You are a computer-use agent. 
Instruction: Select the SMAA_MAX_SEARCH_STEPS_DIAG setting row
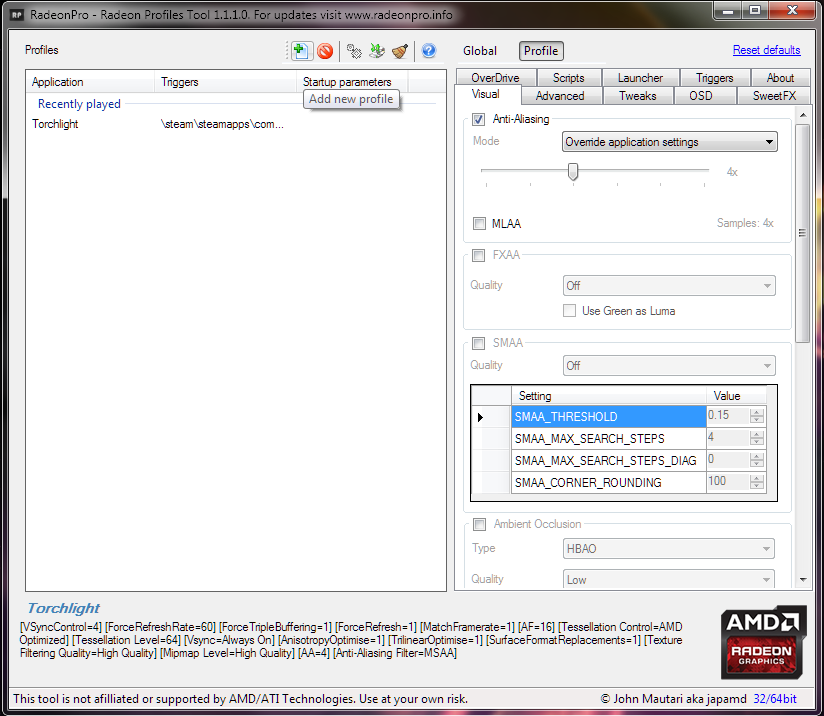pyautogui.click(x=609, y=461)
